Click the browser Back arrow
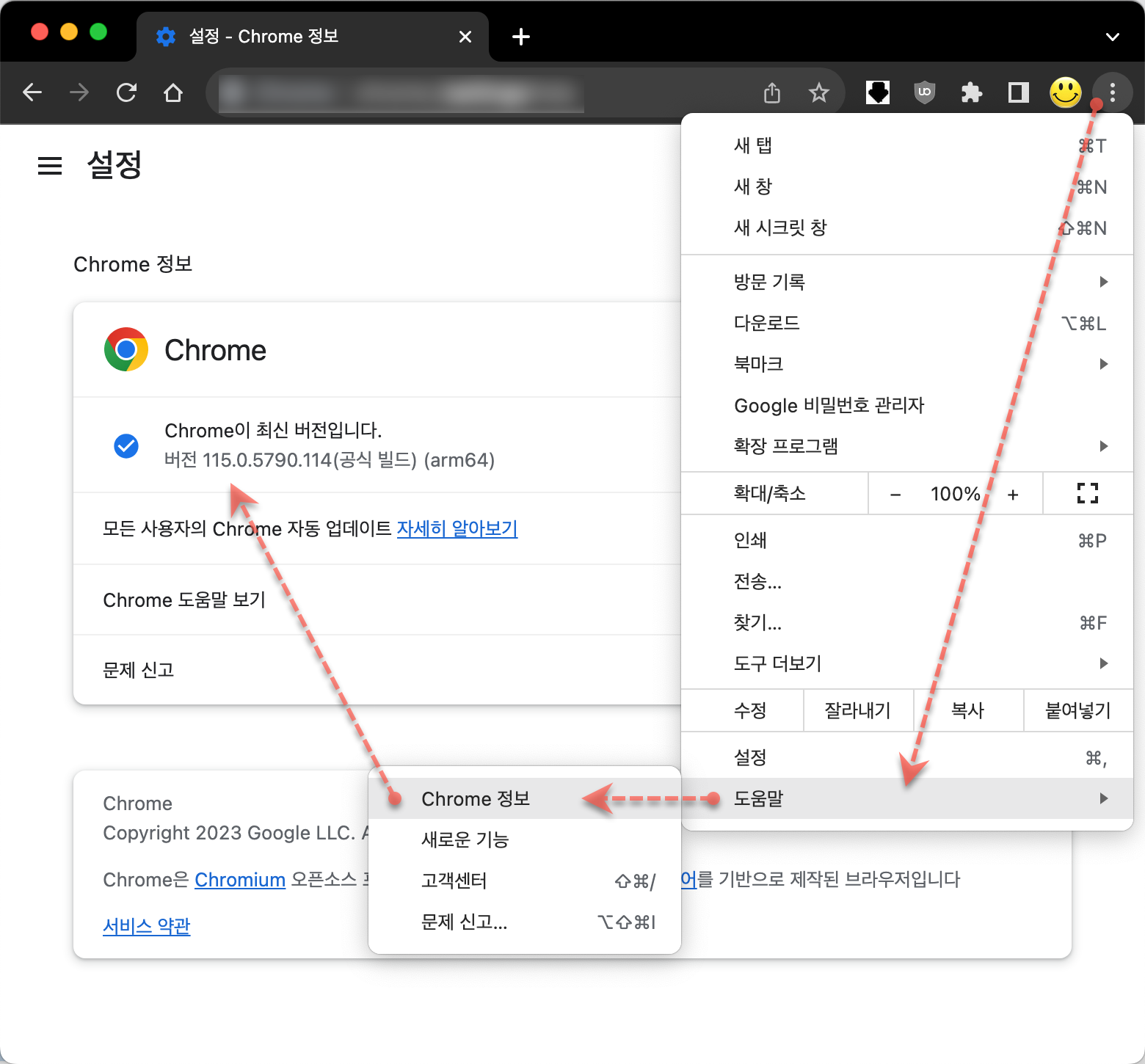The image size is (1145, 1064). click(x=32, y=92)
